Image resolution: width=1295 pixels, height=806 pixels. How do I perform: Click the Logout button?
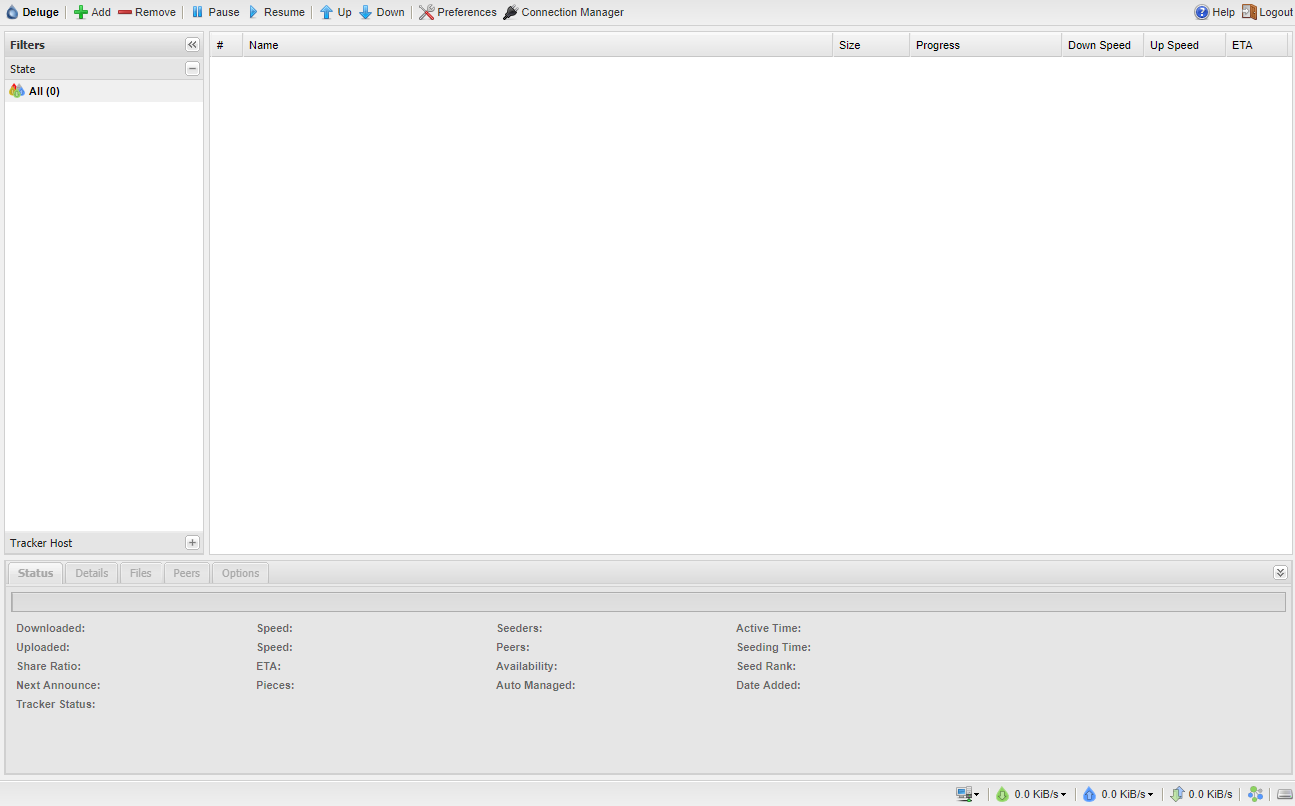1267,12
